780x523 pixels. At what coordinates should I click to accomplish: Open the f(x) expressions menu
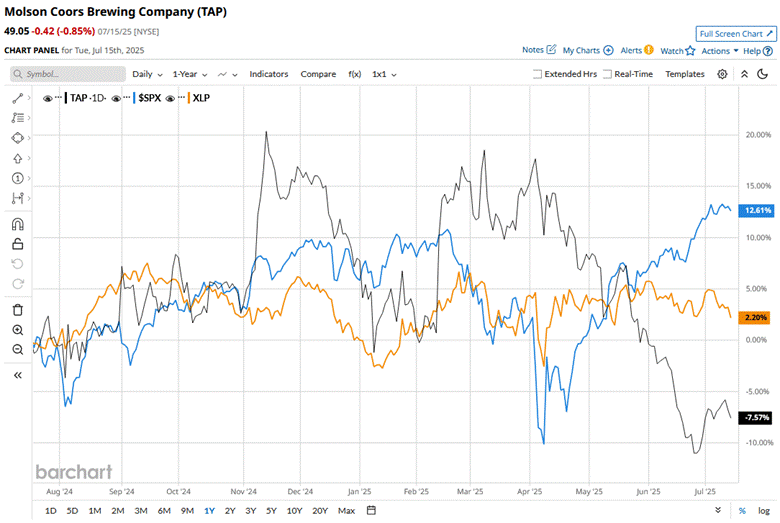[x=355, y=74]
